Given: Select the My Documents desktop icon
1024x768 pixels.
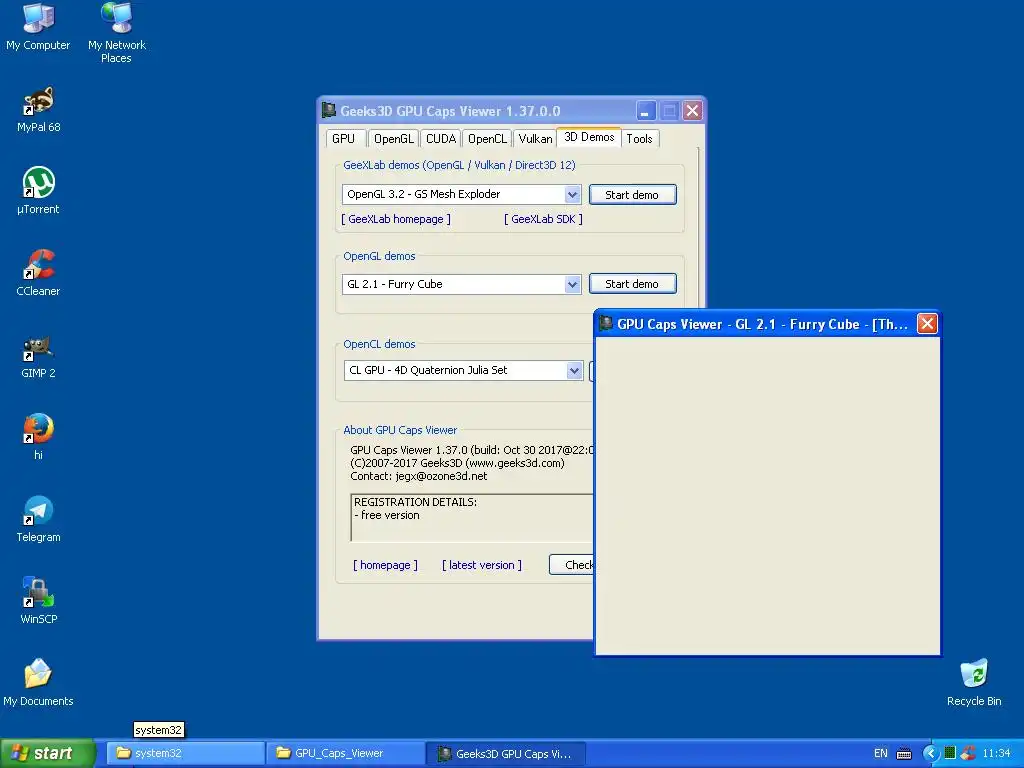Looking at the screenshot, I should click(x=39, y=683).
